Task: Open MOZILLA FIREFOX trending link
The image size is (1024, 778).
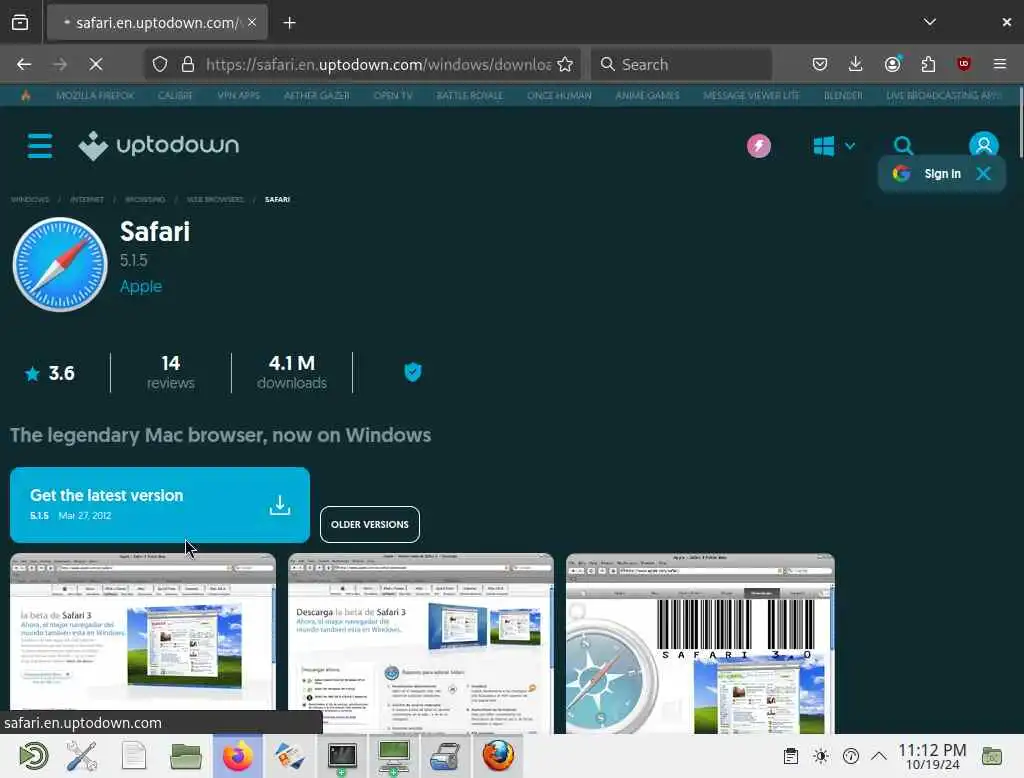Action: (x=95, y=95)
